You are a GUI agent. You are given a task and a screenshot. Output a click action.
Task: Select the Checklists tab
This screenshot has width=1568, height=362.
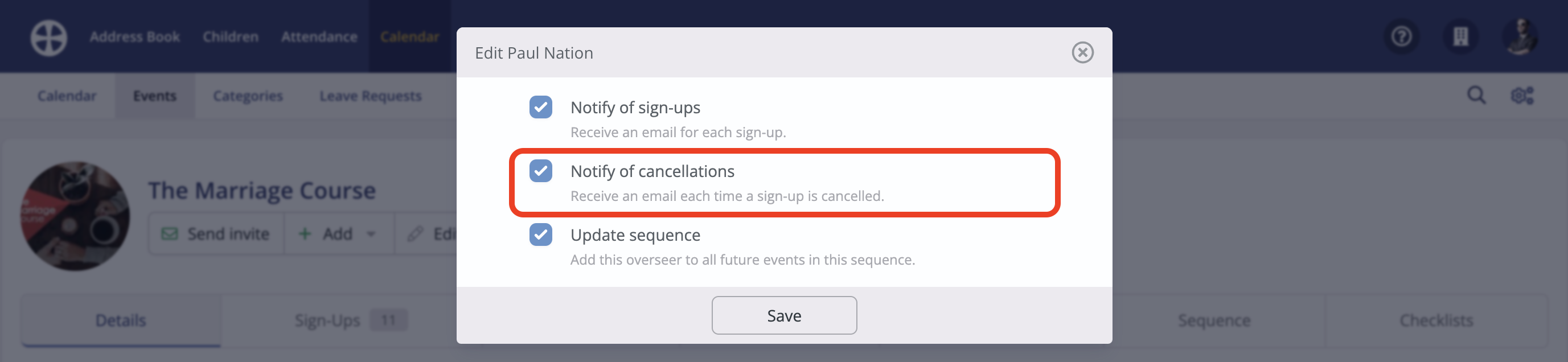tap(1436, 320)
